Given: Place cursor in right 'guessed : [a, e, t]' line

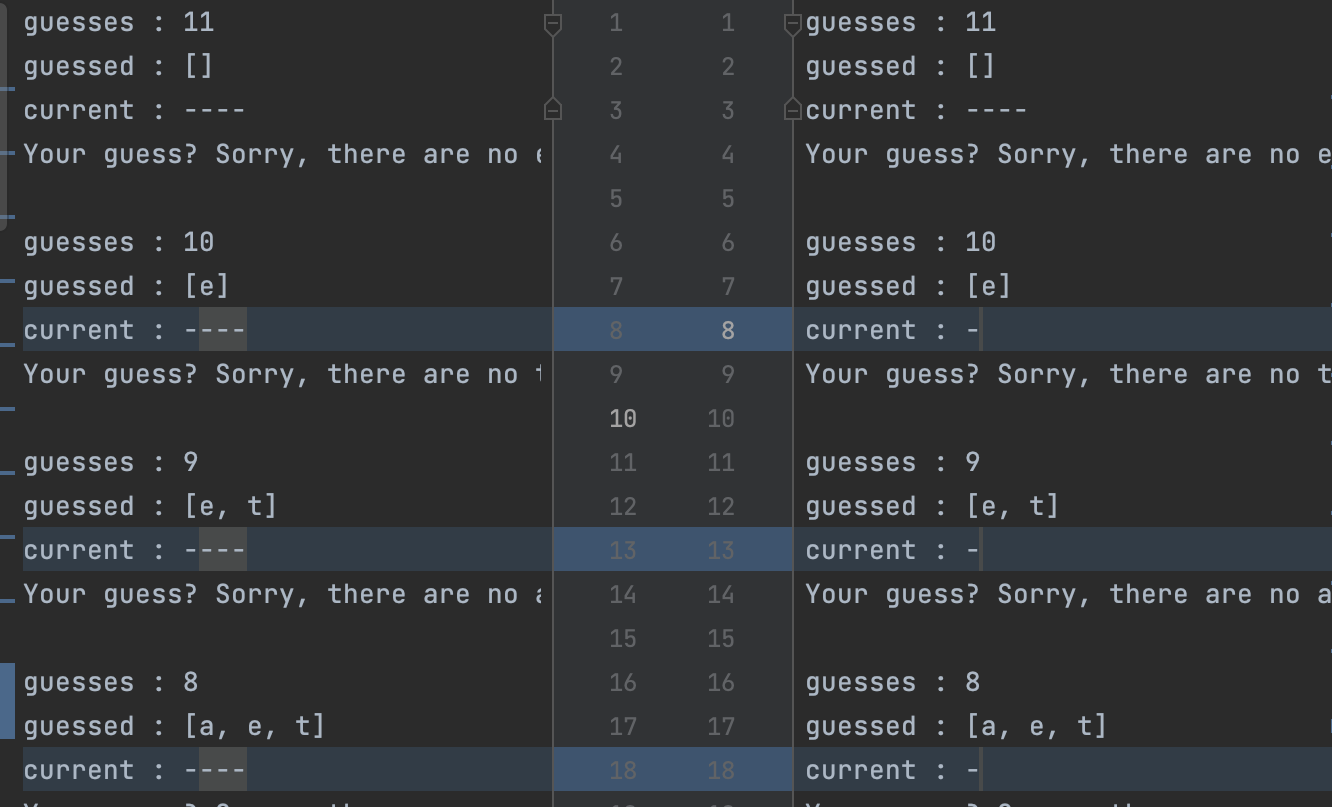Looking at the screenshot, I should coord(955,726).
